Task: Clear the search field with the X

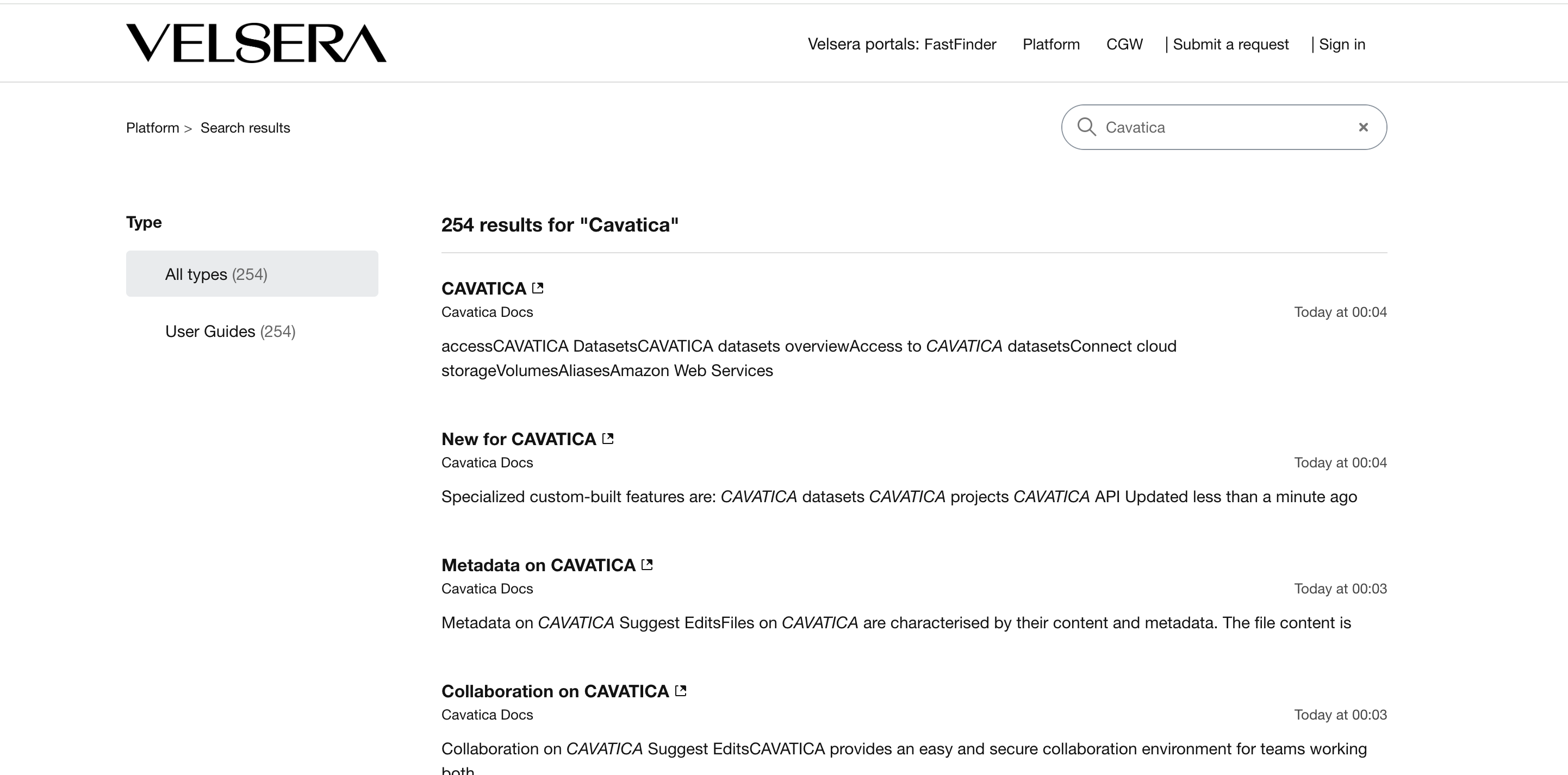Action: tap(1364, 127)
